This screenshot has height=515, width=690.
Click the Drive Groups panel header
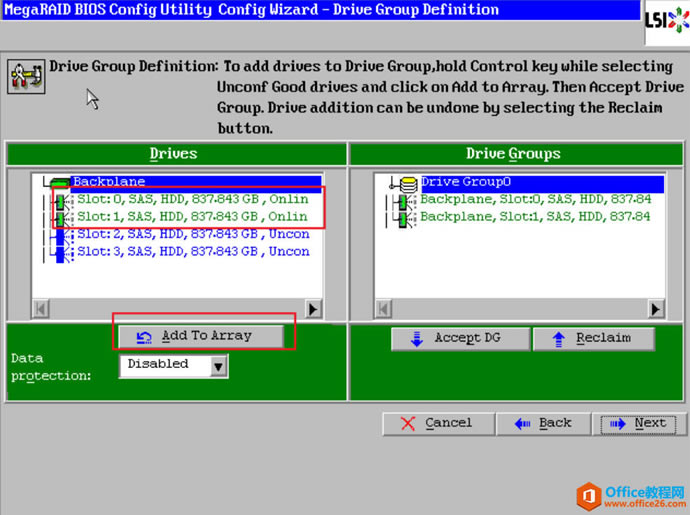pyautogui.click(x=516, y=154)
